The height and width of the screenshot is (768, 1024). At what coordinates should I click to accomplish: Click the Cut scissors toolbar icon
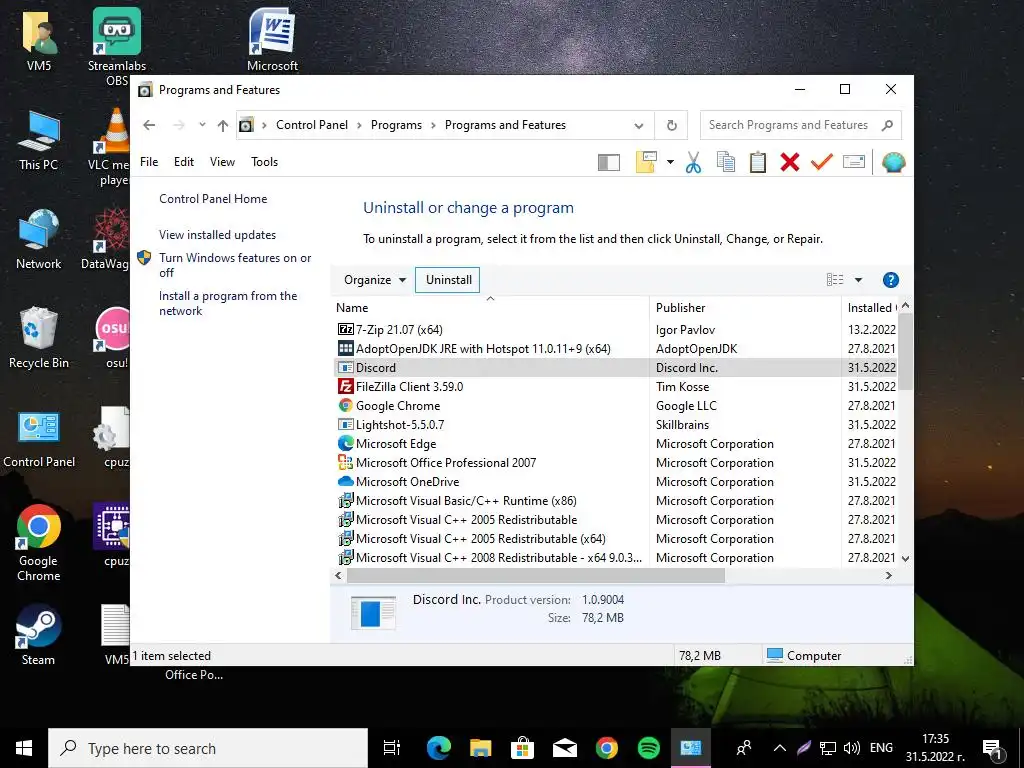pyautogui.click(x=693, y=162)
